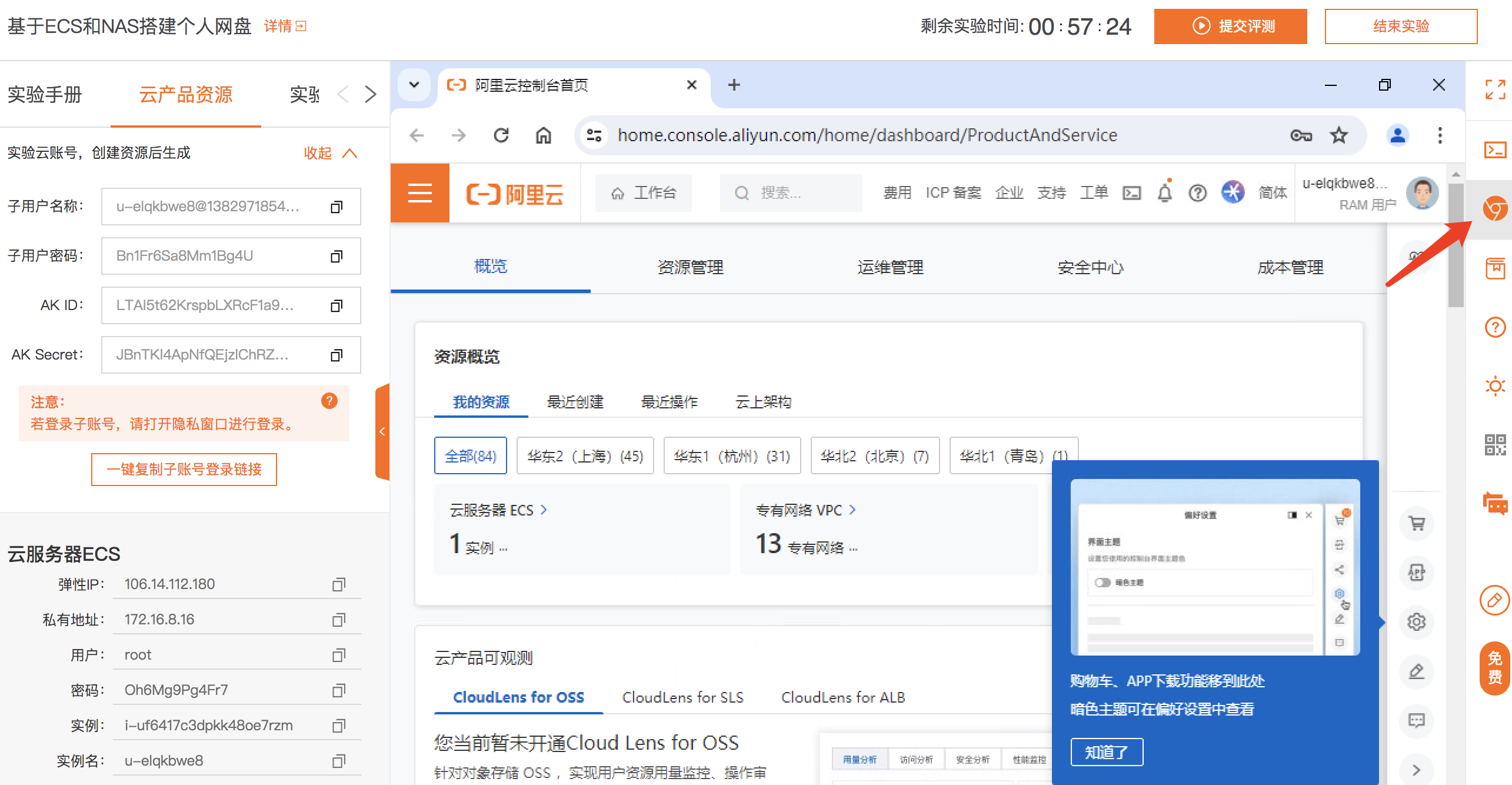The height and width of the screenshot is (785, 1512).
Task: Dismiss the tip with 知道了 button
Action: click(x=1106, y=752)
